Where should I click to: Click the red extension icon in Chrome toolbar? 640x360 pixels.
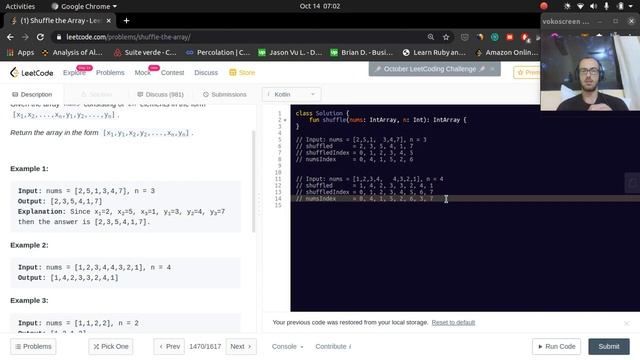click(x=509, y=37)
